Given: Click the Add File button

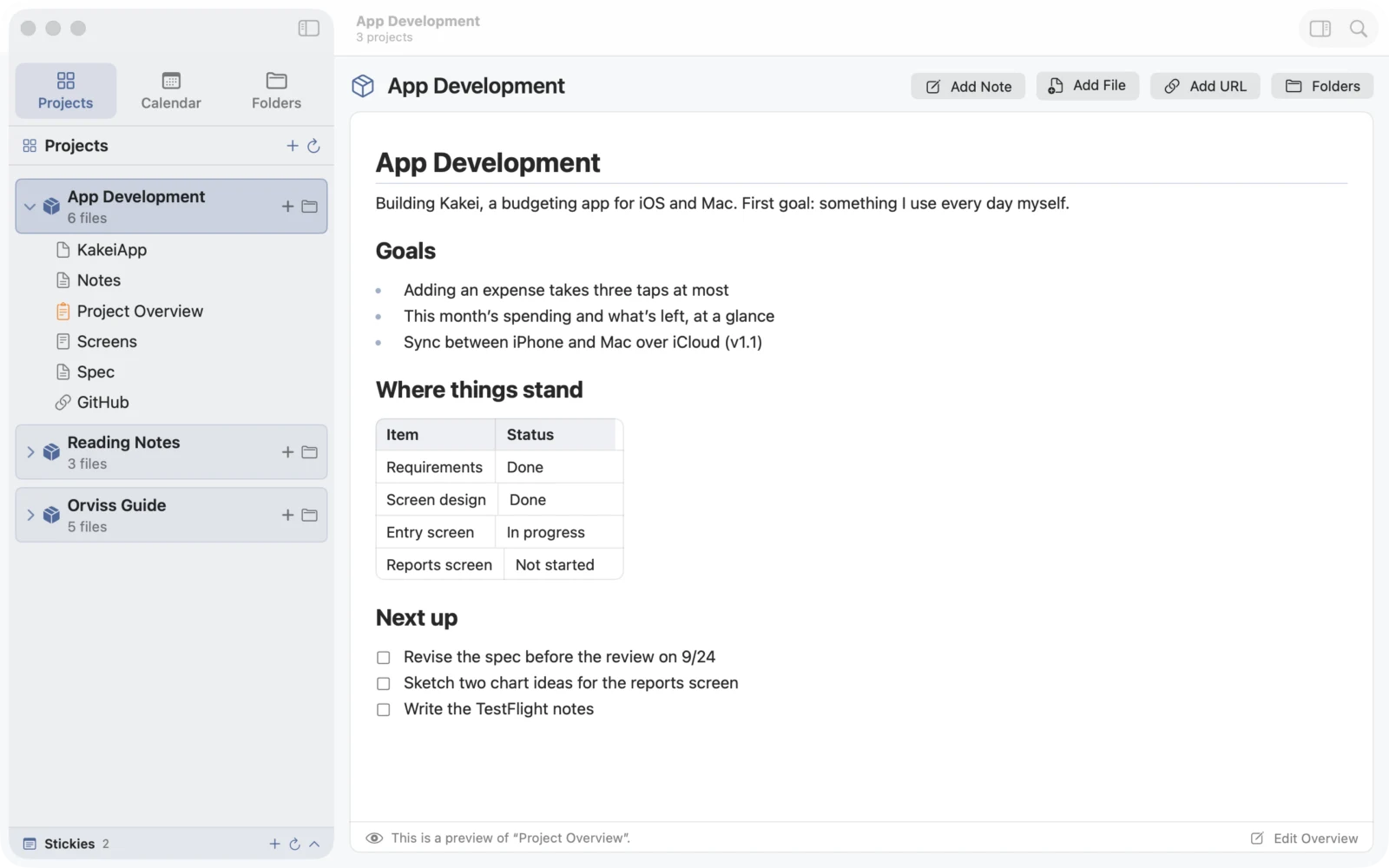Looking at the screenshot, I should 1087,86.
